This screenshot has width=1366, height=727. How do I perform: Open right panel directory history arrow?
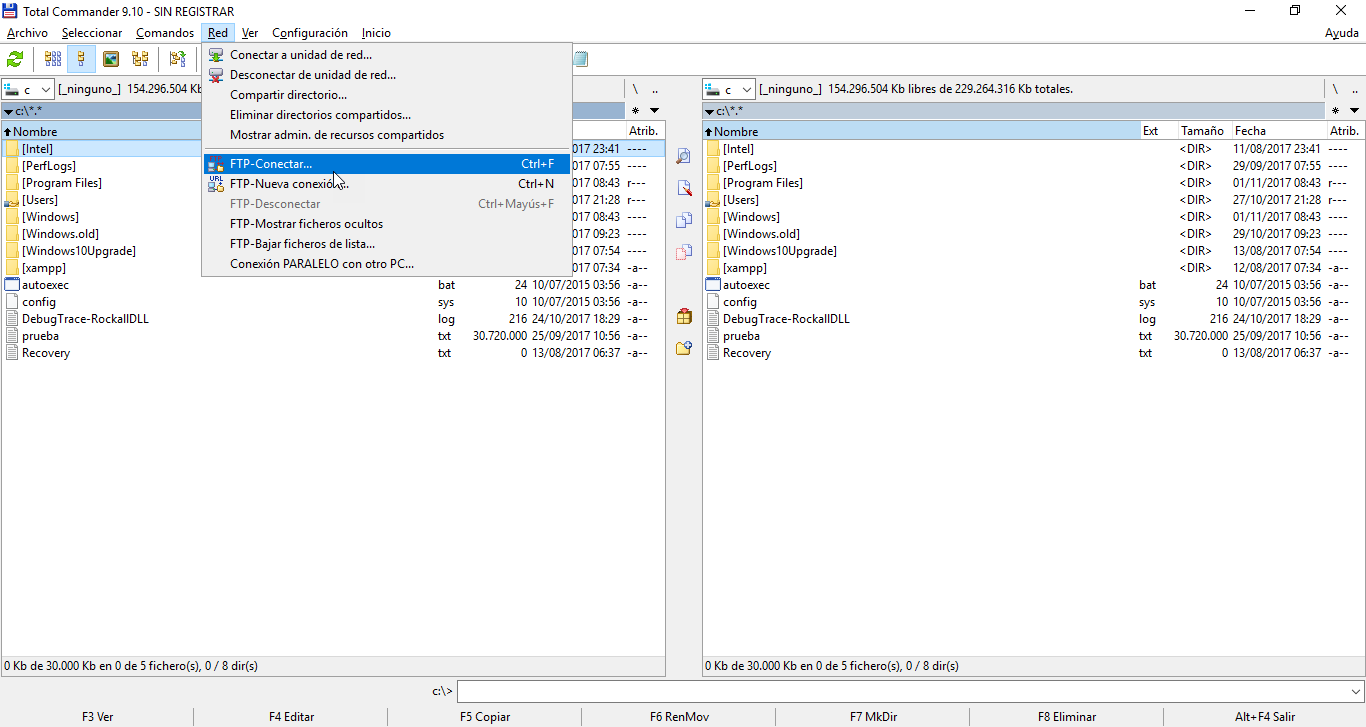tap(1355, 110)
